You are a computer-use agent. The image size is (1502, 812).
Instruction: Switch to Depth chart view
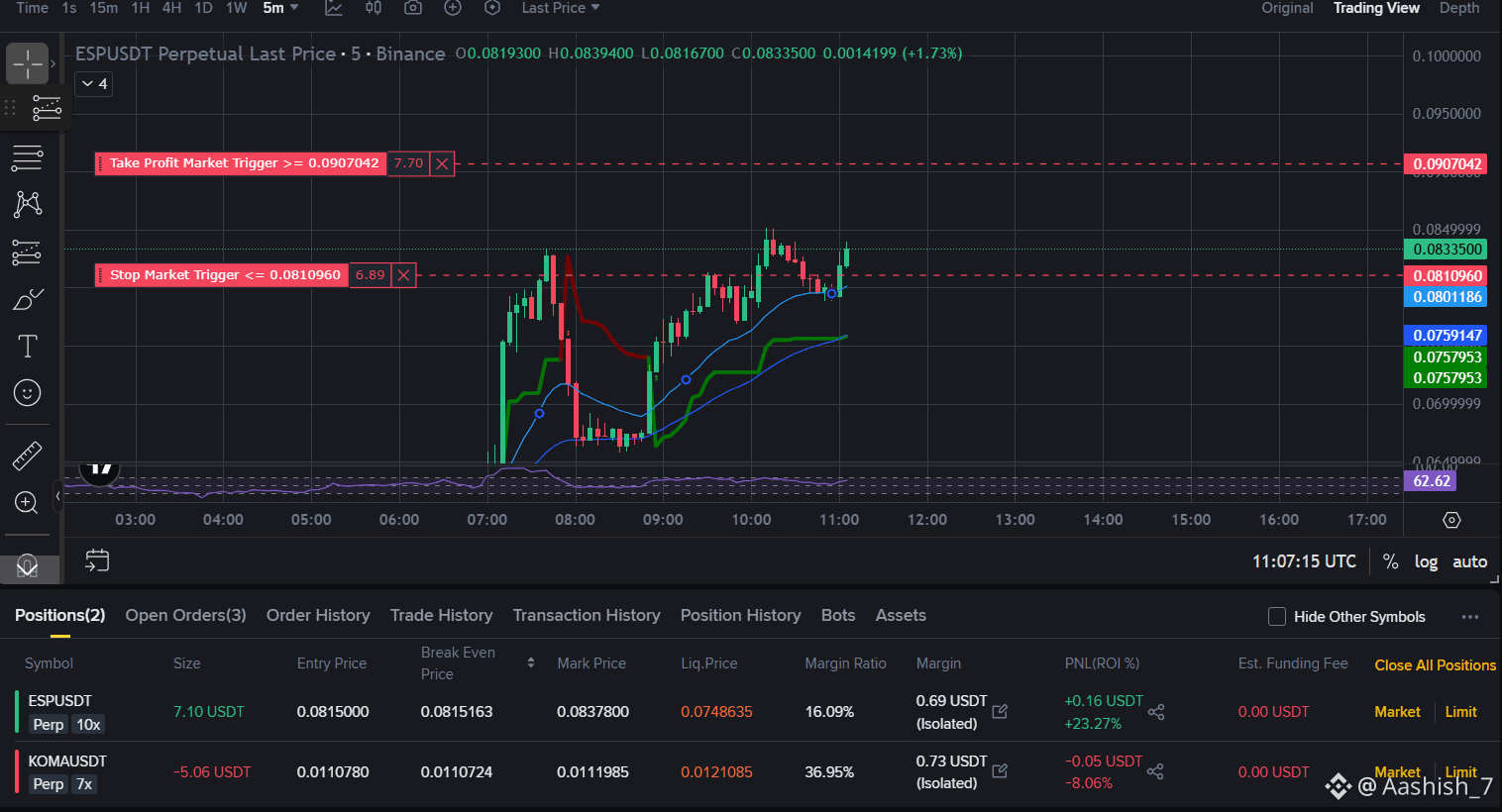[x=1459, y=8]
